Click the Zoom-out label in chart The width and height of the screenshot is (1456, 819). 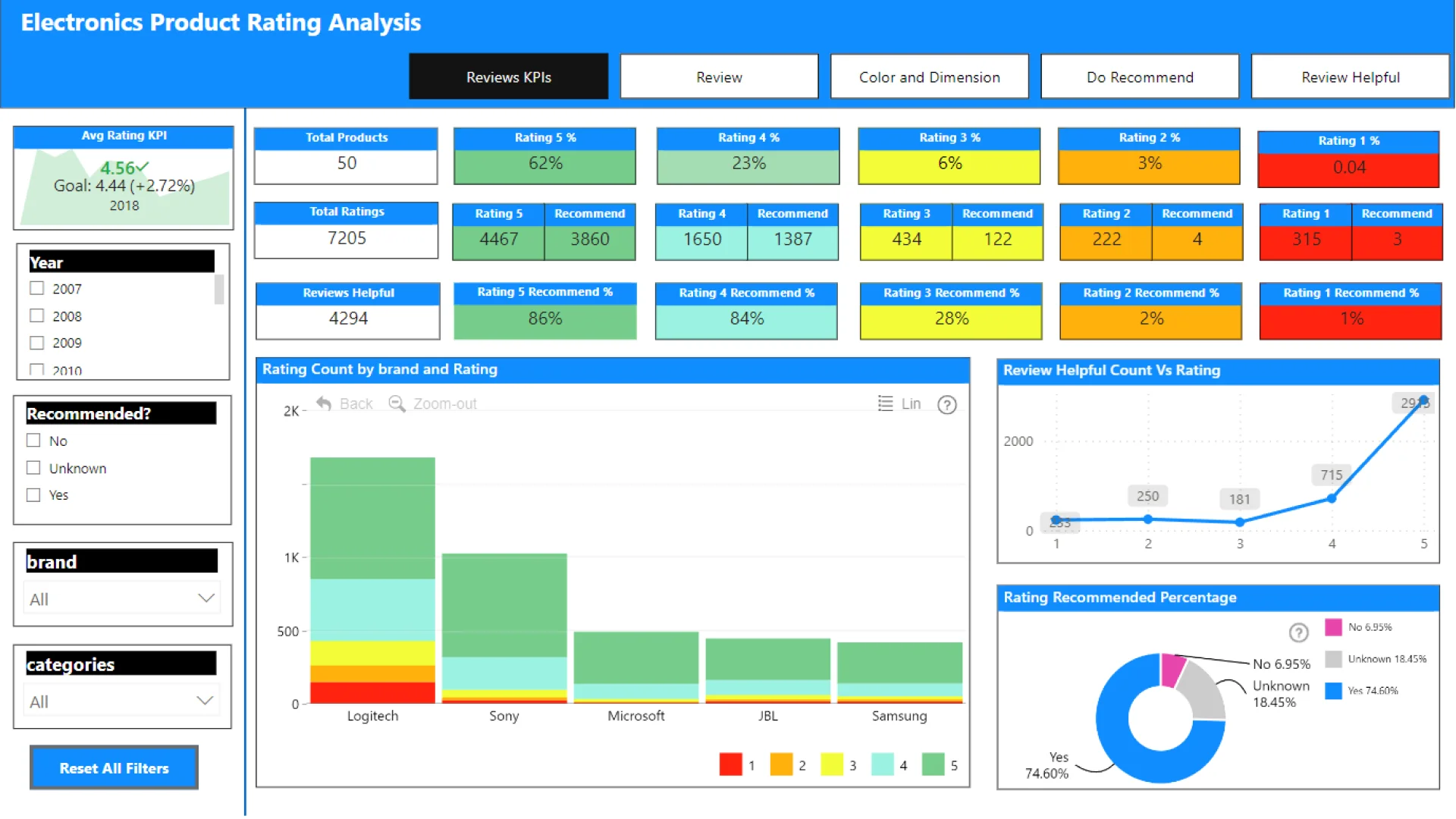pos(444,403)
